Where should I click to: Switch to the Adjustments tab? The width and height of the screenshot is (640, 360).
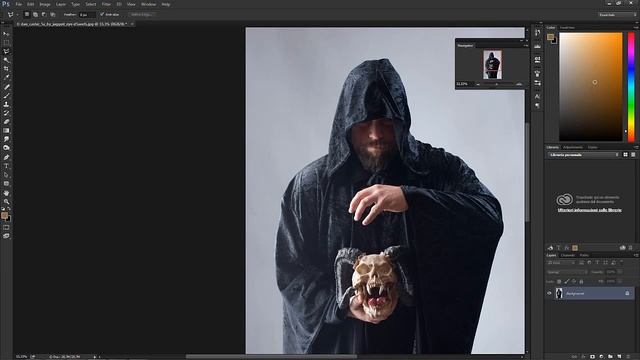coord(573,147)
